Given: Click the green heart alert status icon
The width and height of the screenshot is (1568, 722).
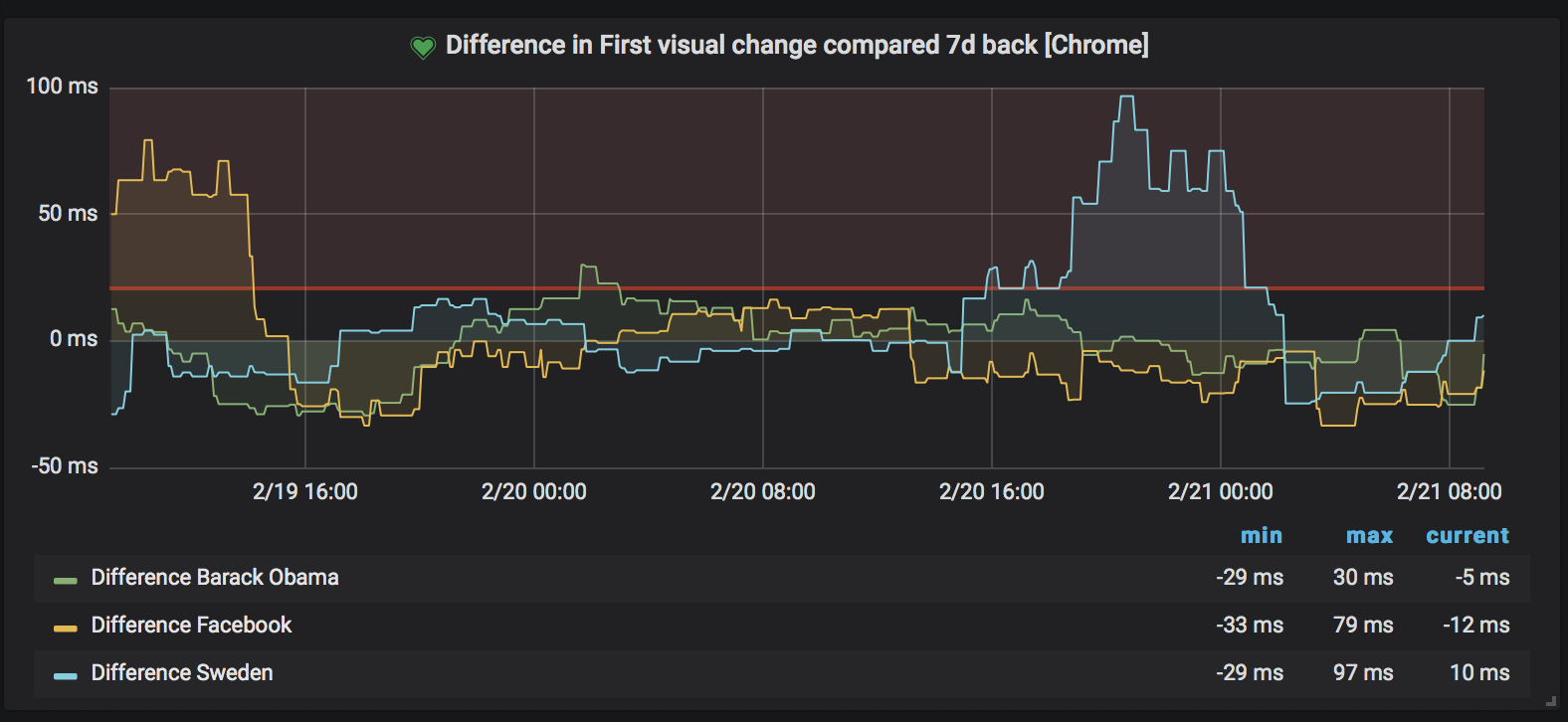Looking at the screenshot, I should 423,47.
